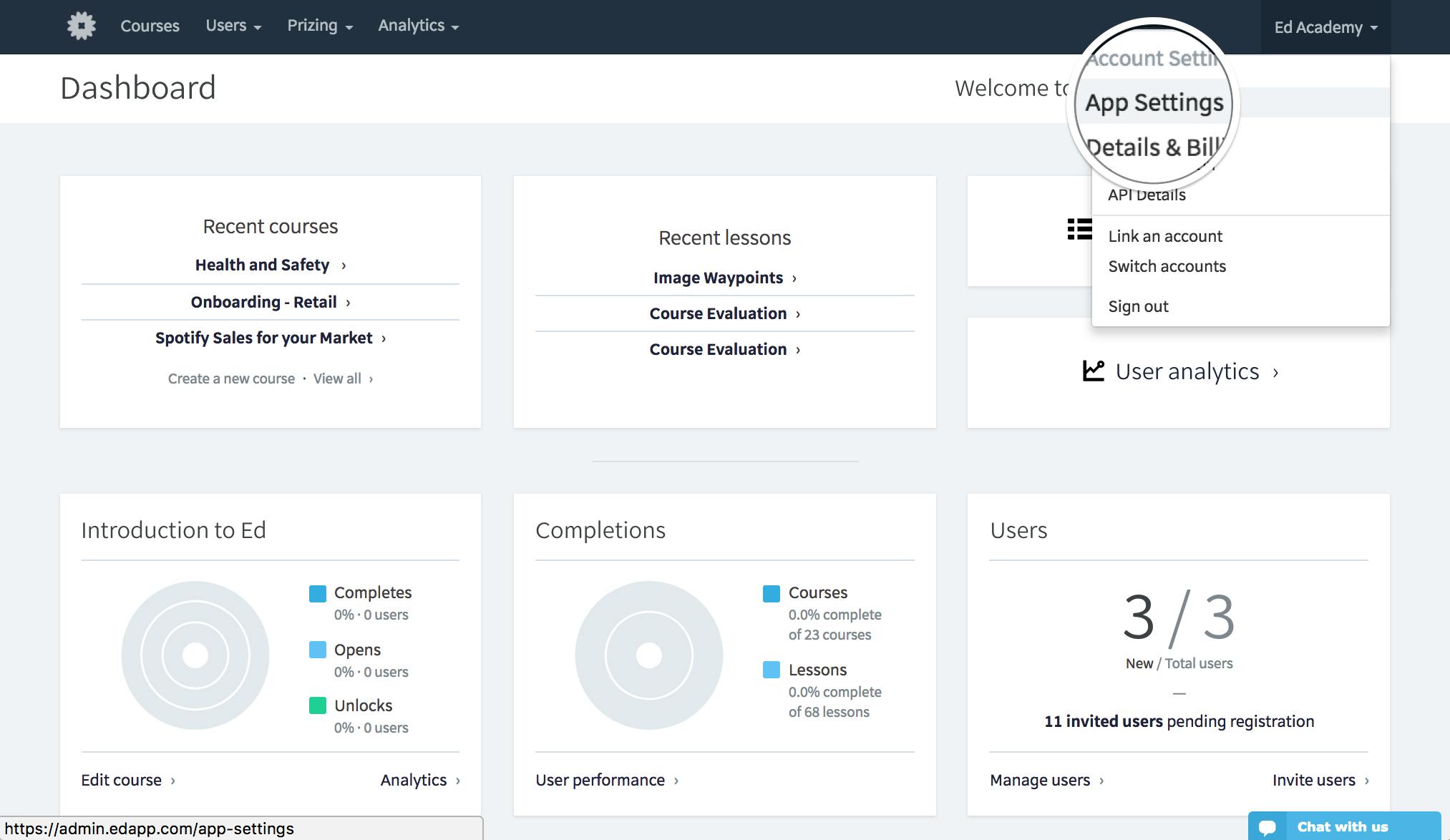Click the 11 invited users pending registration
The height and width of the screenshot is (840, 1450).
(x=1179, y=720)
